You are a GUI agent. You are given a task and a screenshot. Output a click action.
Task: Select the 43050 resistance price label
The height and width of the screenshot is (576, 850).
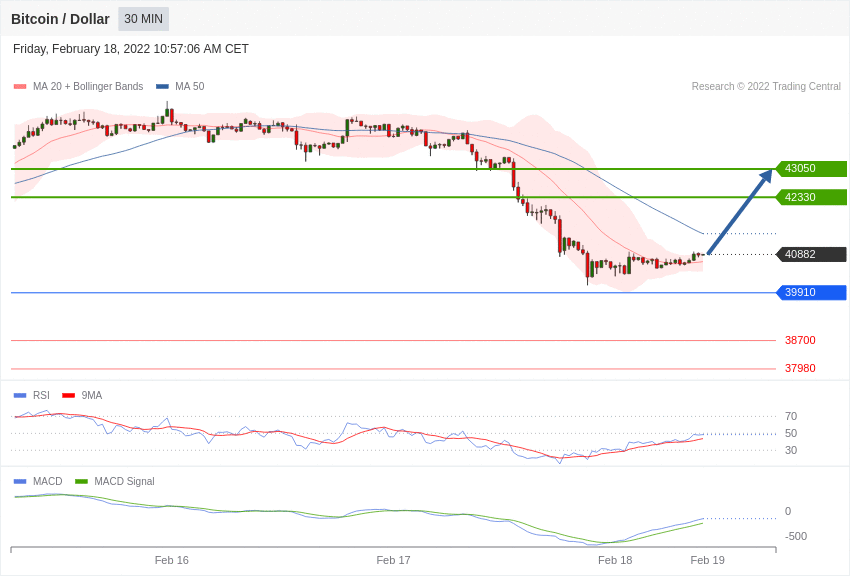click(812, 169)
